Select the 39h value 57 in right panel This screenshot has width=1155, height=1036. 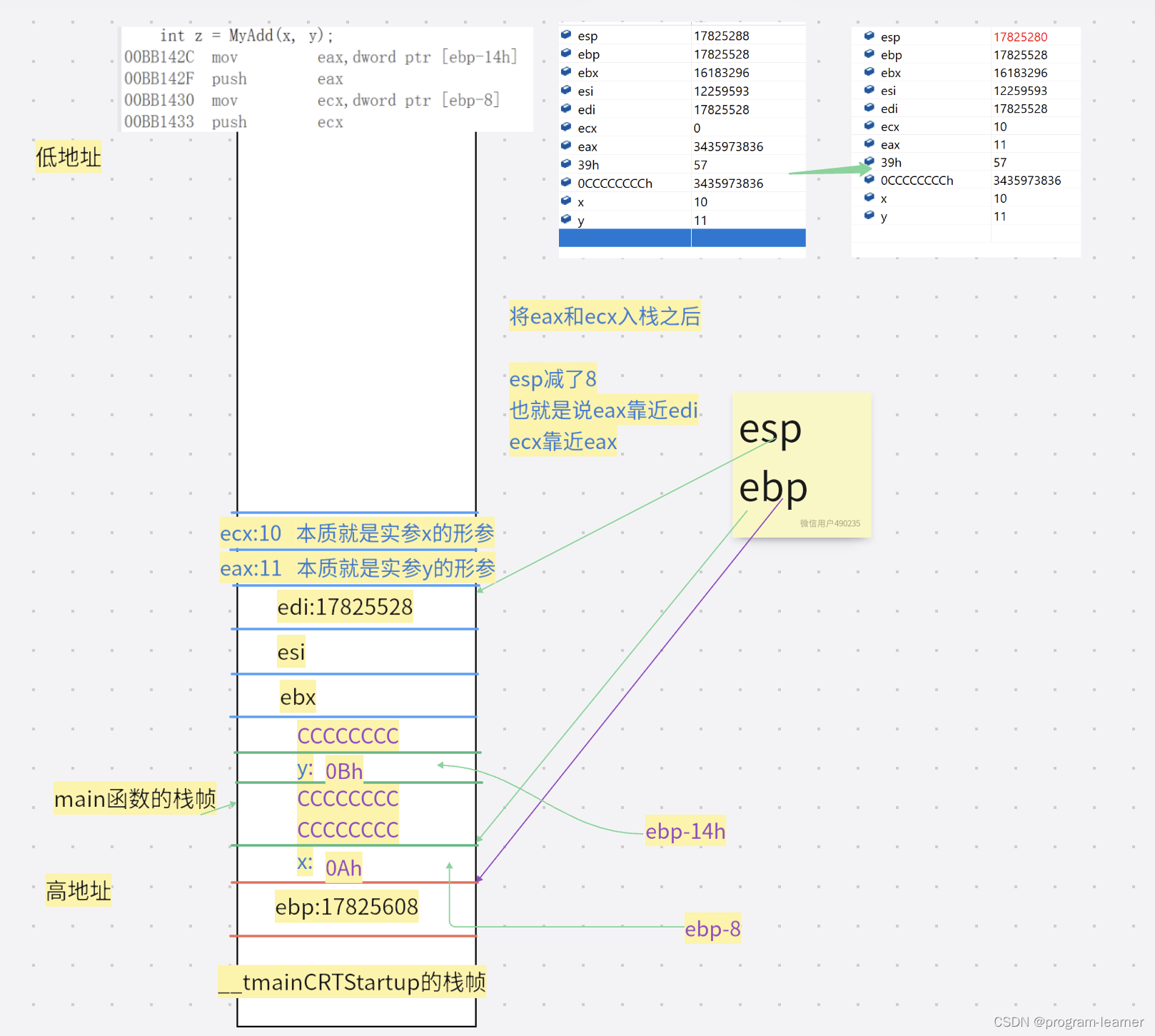999,163
